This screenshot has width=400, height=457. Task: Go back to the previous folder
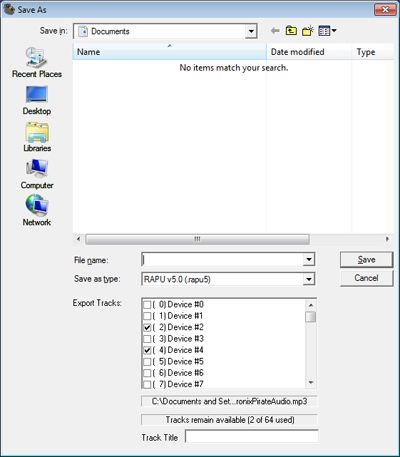[275, 31]
